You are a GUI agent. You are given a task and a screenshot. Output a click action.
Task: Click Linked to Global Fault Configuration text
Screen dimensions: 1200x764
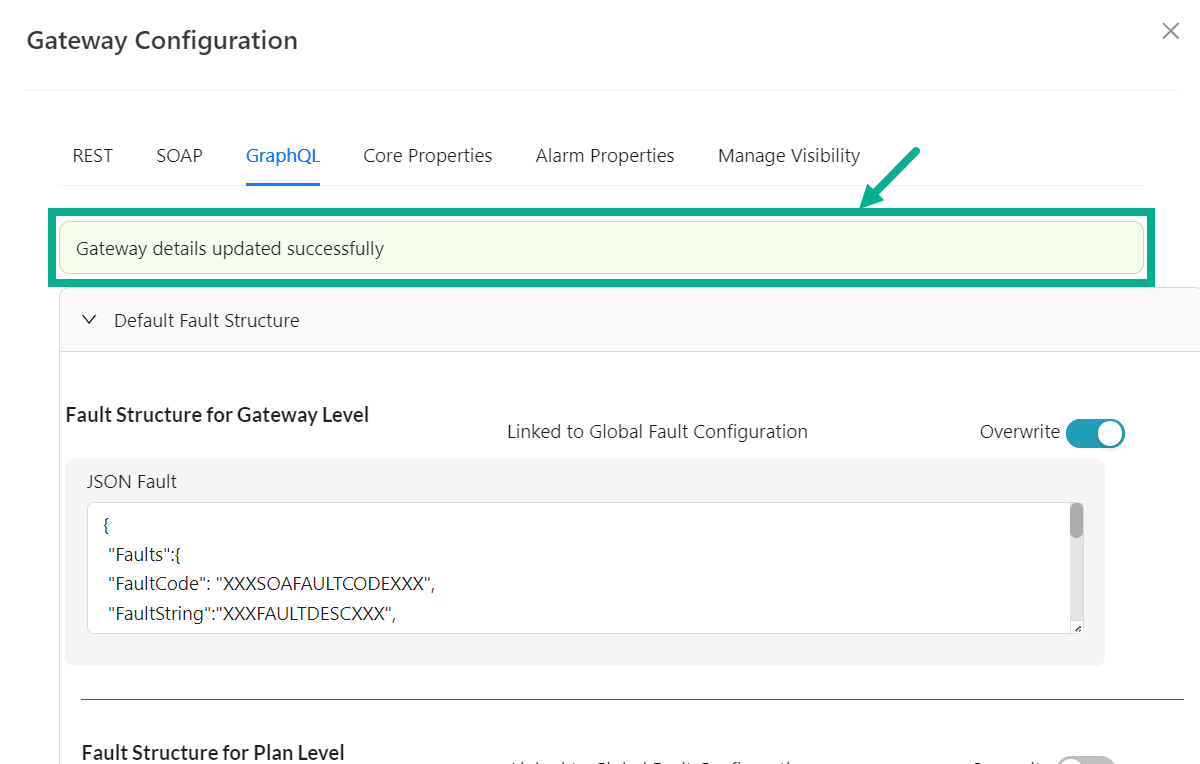pos(657,432)
